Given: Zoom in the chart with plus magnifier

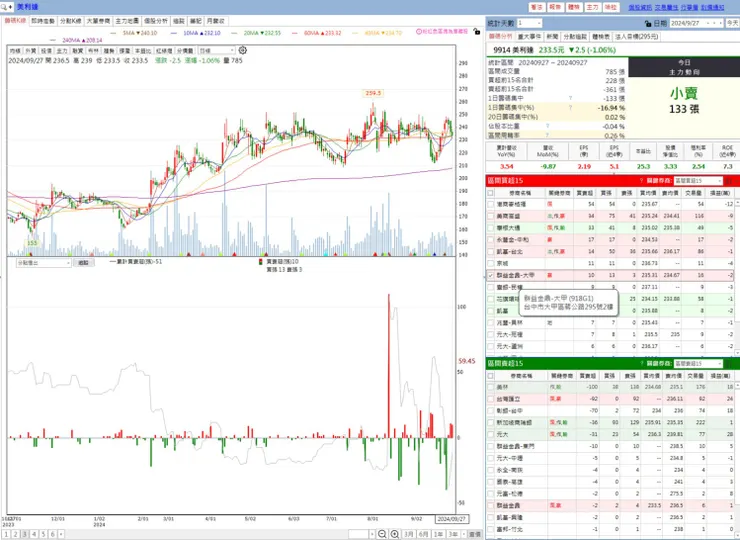Looking at the screenshot, I should [x=395, y=534].
